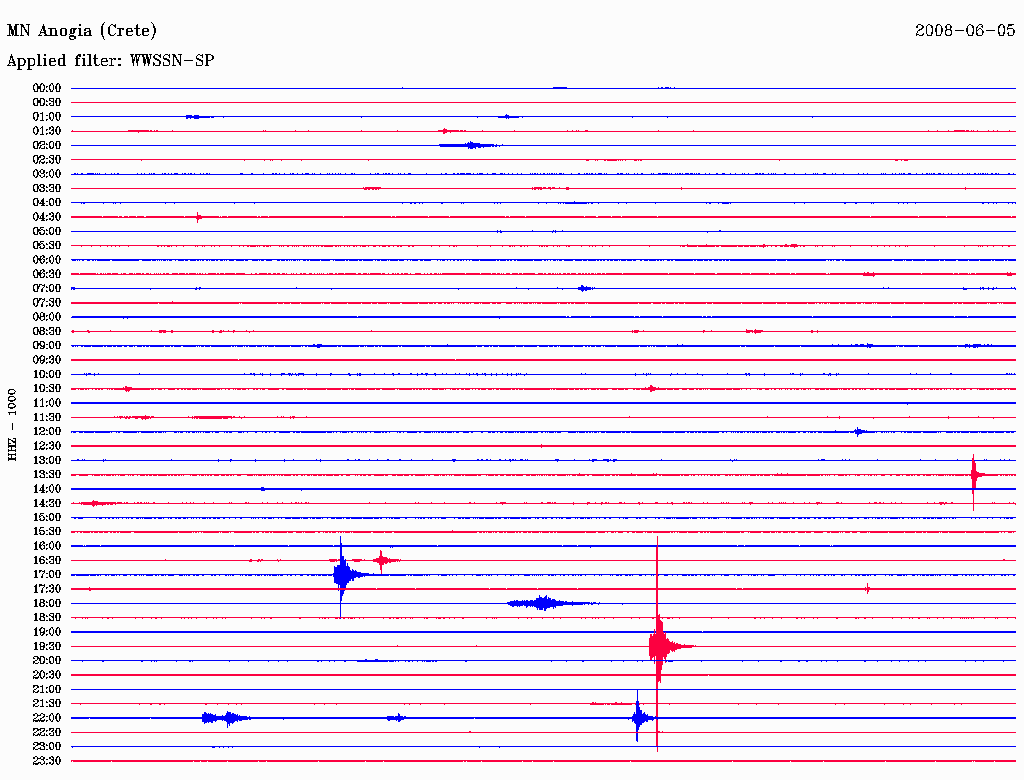Click the '04:30' time label
Image resolution: width=1024 pixels, height=780 pixels.
pyautogui.click(x=47, y=217)
